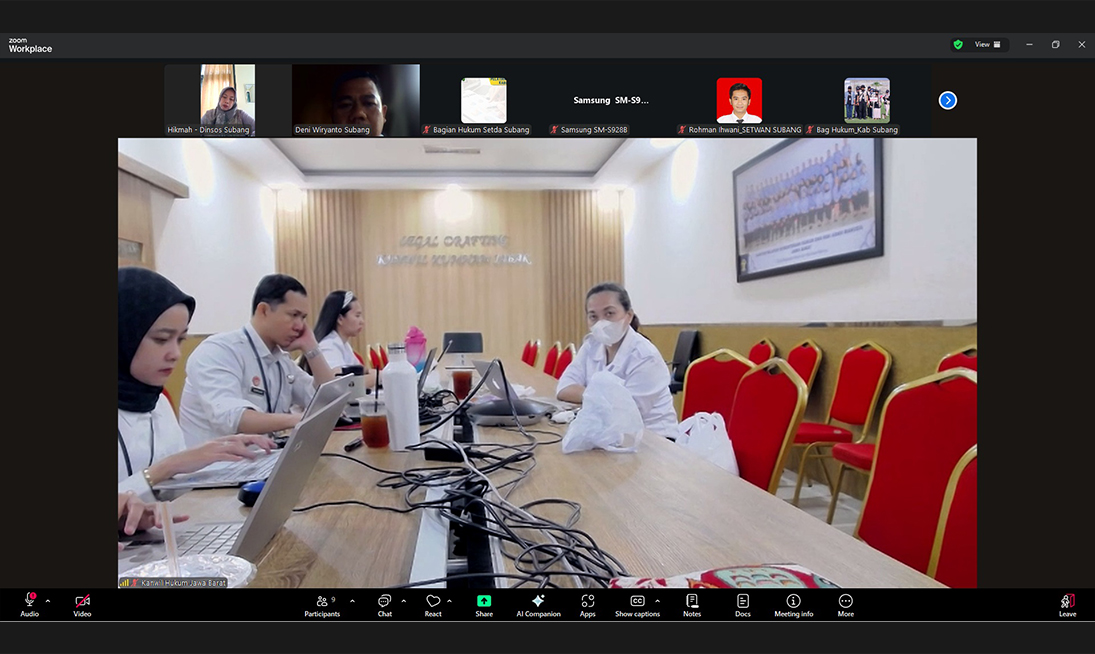Open the More options menu

(x=846, y=603)
